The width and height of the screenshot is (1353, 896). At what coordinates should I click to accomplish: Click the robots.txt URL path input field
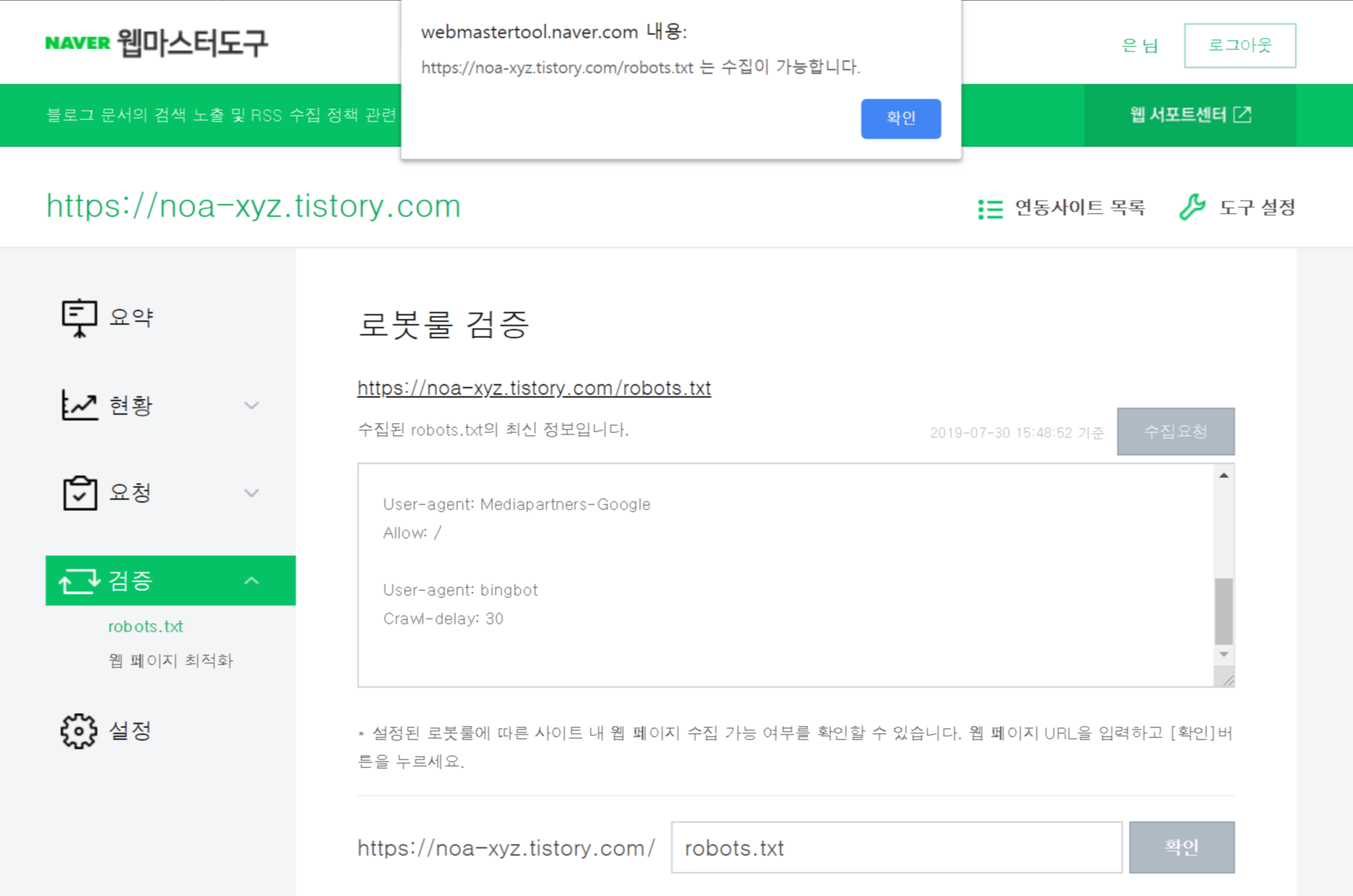point(896,847)
